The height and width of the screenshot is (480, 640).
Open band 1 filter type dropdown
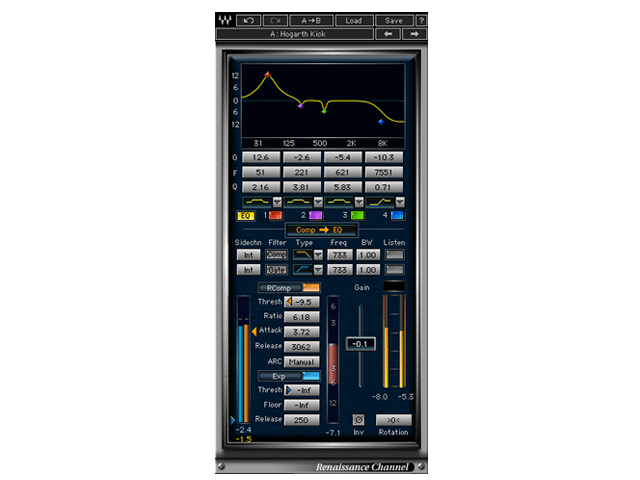tap(277, 202)
